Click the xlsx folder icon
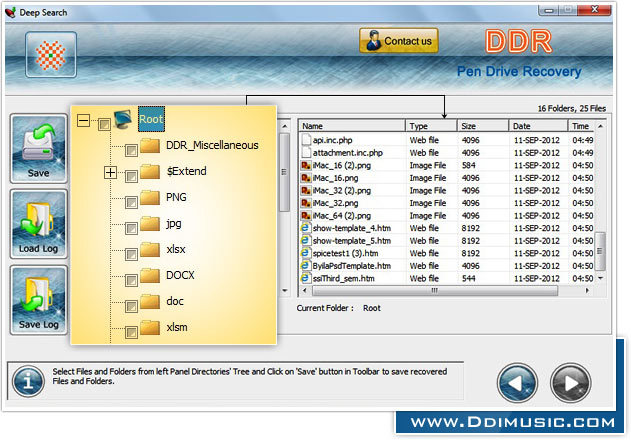 (x=150, y=249)
